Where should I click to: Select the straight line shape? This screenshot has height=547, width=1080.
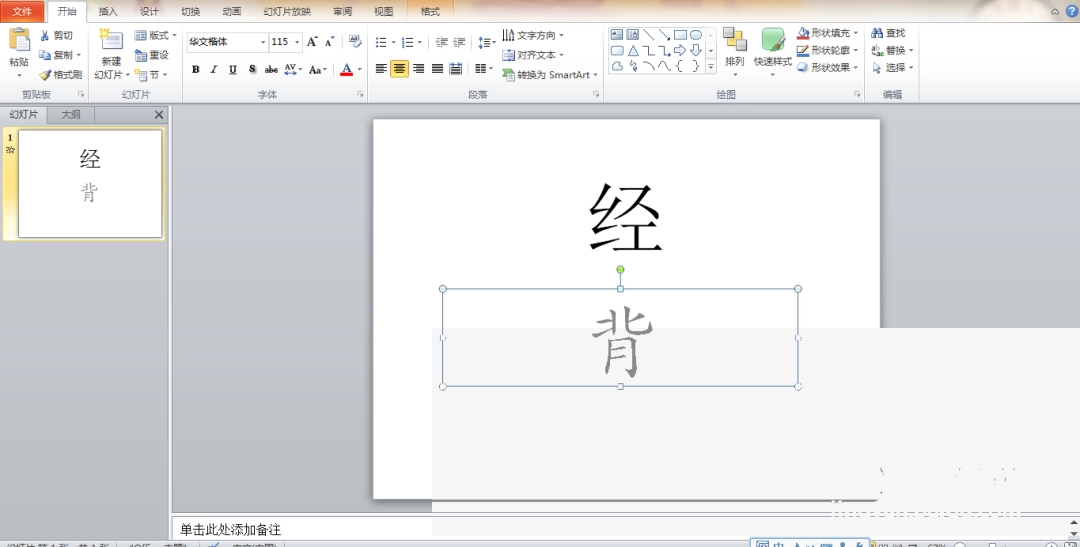[x=648, y=34]
